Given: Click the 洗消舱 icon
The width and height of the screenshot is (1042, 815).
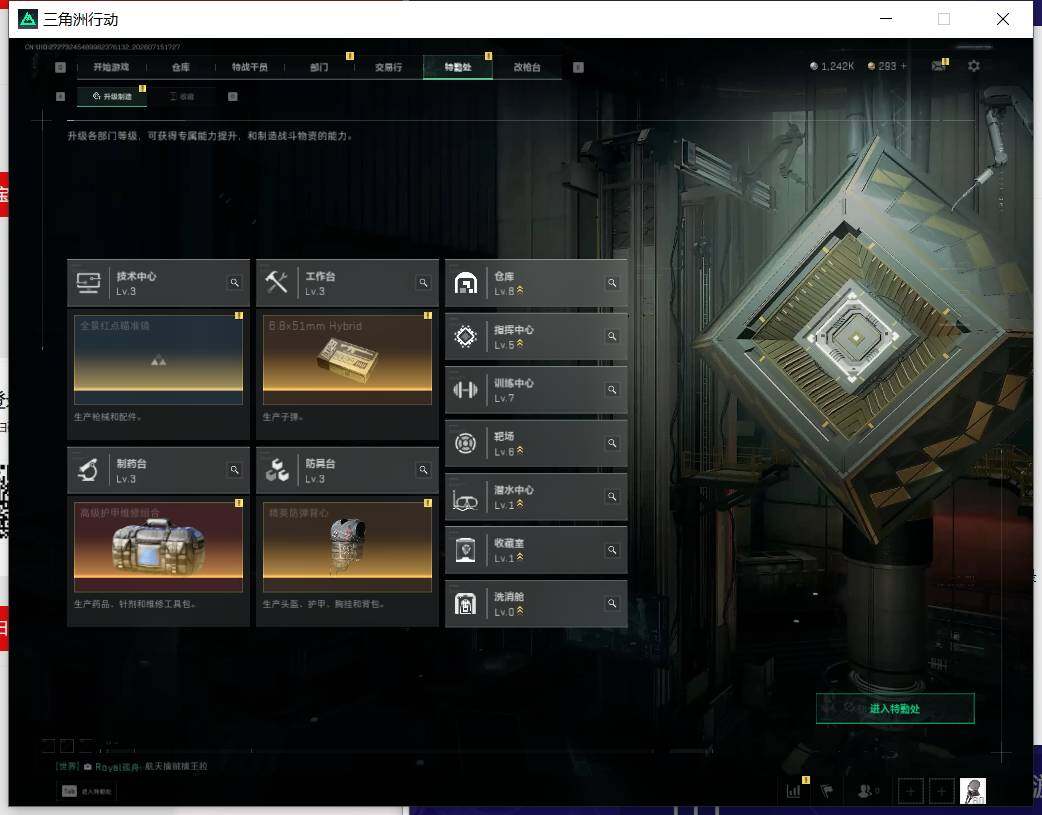Looking at the screenshot, I should [465, 604].
